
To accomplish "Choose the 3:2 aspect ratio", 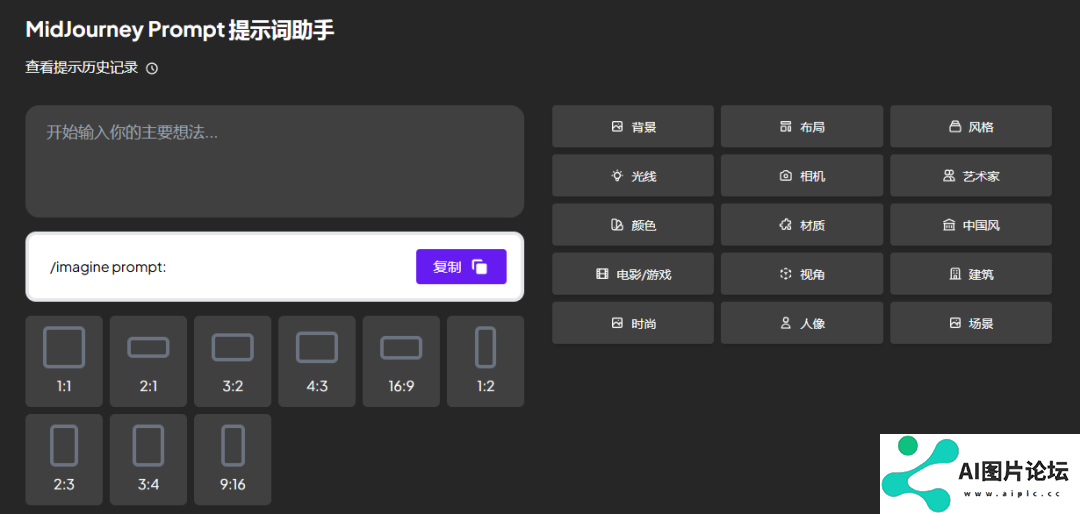I will pyautogui.click(x=233, y=361).
